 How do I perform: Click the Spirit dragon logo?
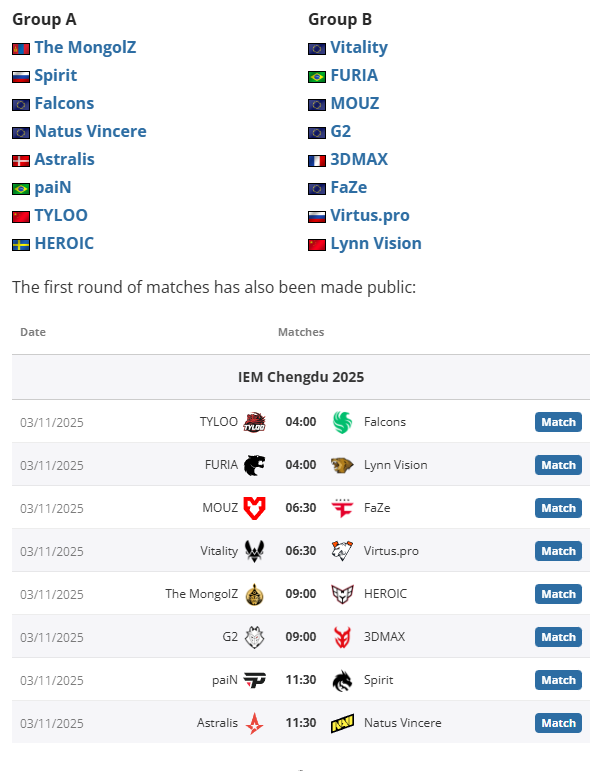(343, 680)
